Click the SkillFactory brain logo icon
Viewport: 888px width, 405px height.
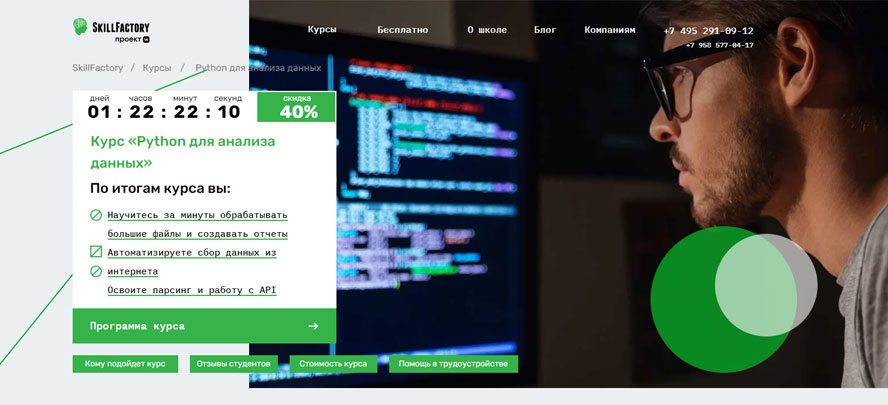(x=80, y=27)
